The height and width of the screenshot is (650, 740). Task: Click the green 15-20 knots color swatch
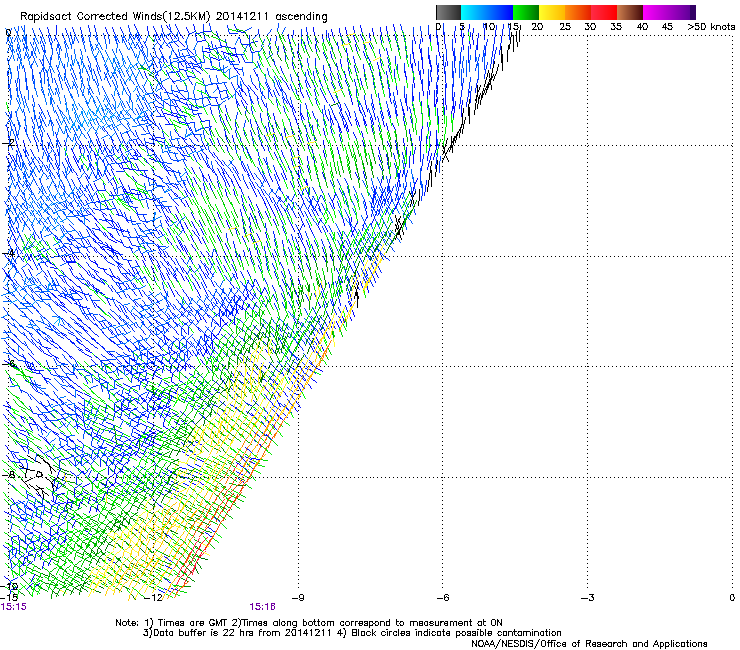526,12
